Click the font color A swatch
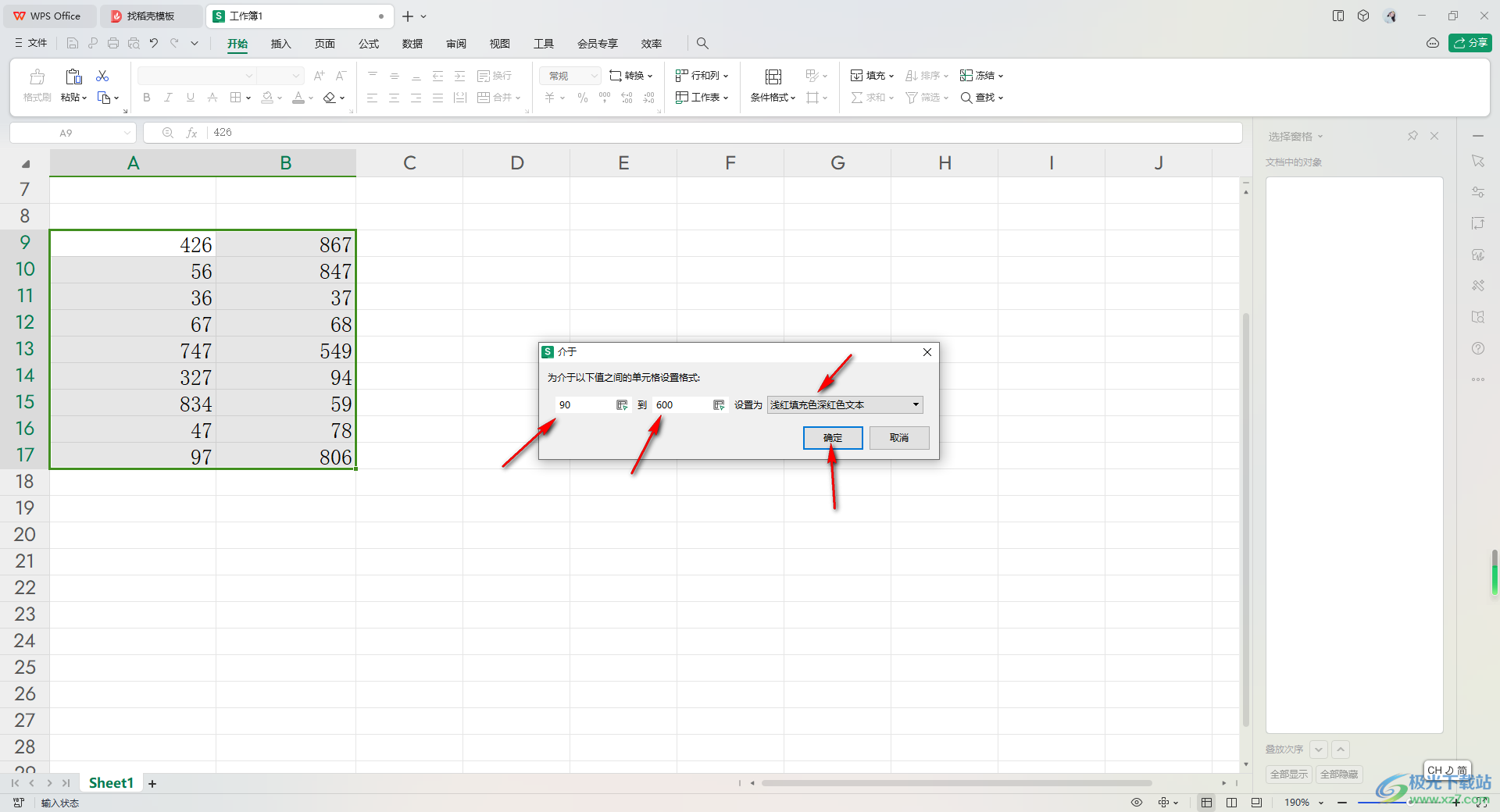Screen dimensions: 1500x812 click(298, 98)
